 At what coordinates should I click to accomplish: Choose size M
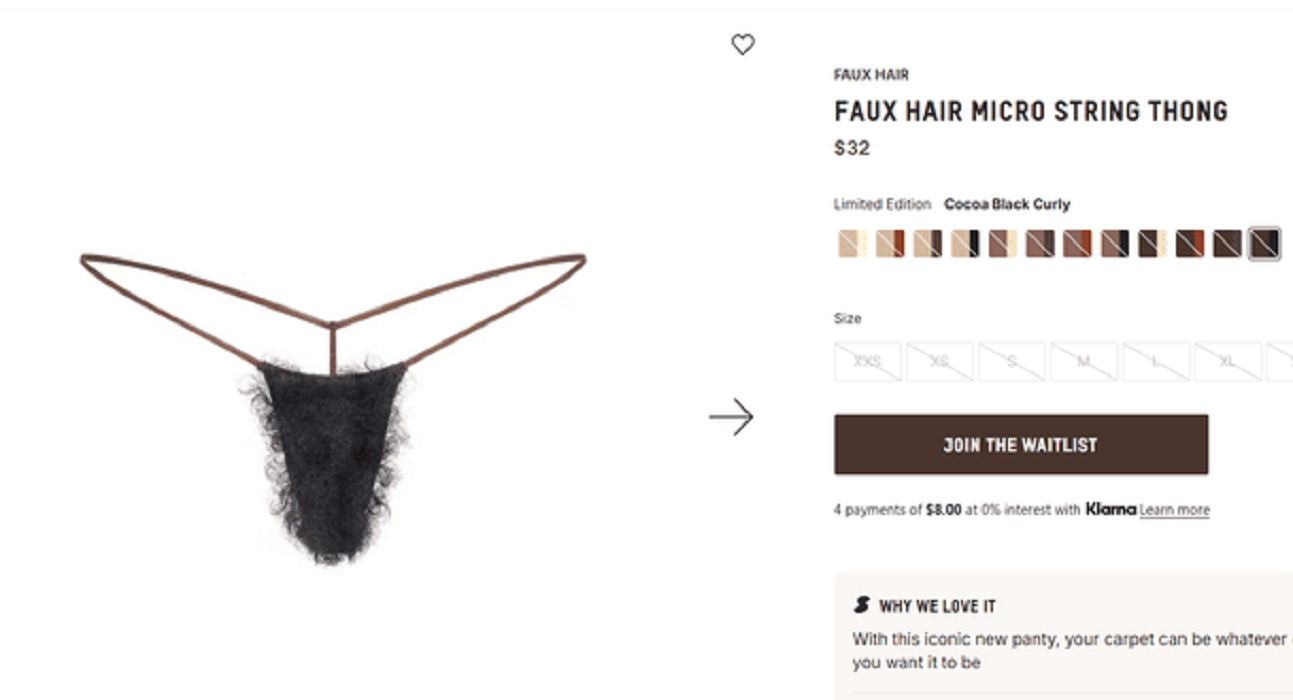tap(1084, 361)
